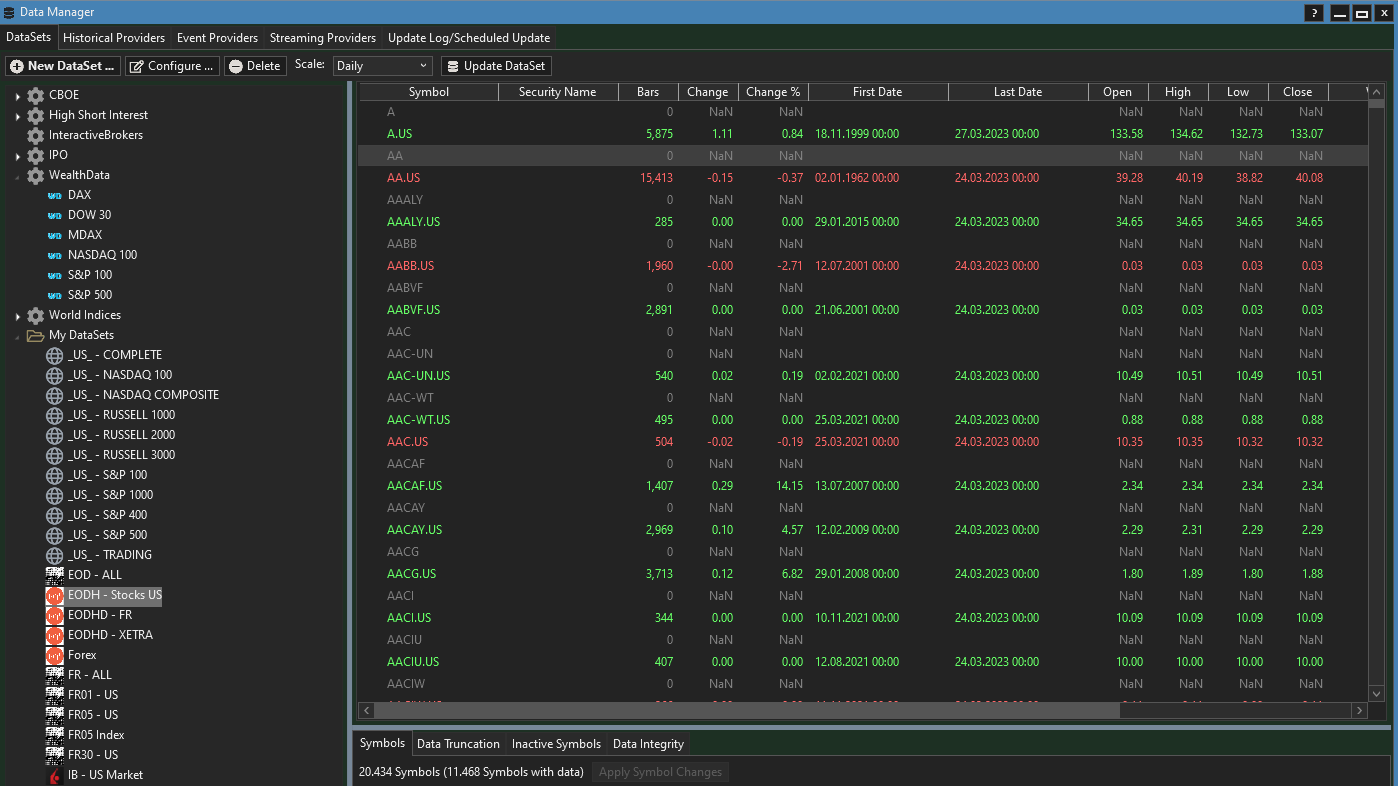The height and width of the screenshot is (786, 1398).
Task: Open the help question mark button
Action: pos(1314,13)
